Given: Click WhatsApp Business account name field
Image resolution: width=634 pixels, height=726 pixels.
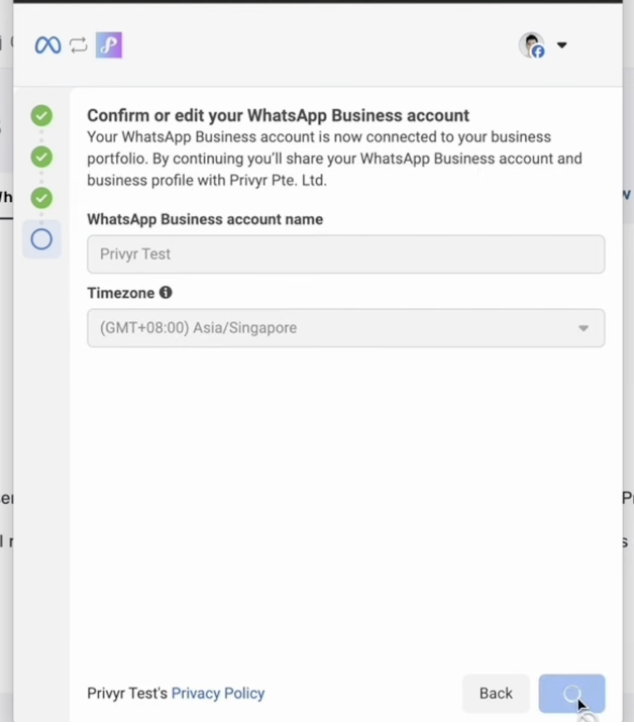Looking at the screenshot, I should (x=346, y=254).
